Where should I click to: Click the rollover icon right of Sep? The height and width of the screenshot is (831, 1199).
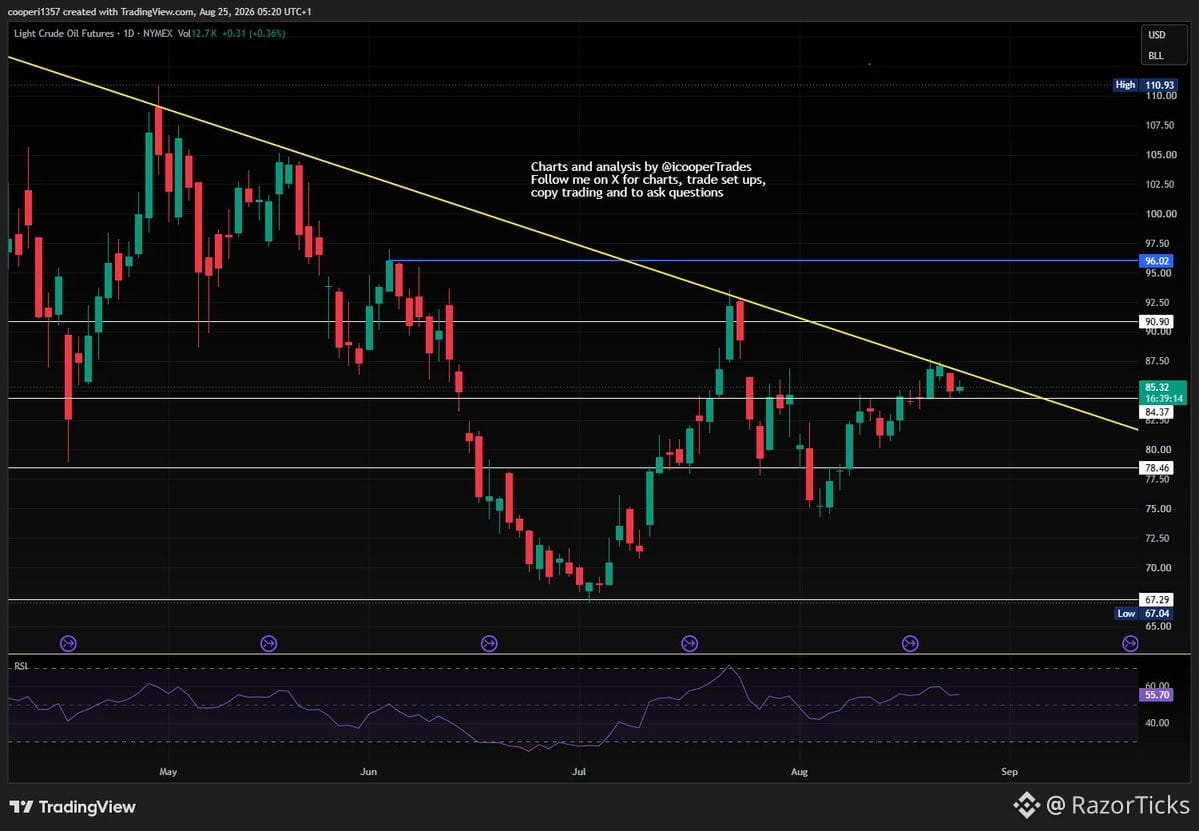pyautogui.click(x=1129, y=644)
